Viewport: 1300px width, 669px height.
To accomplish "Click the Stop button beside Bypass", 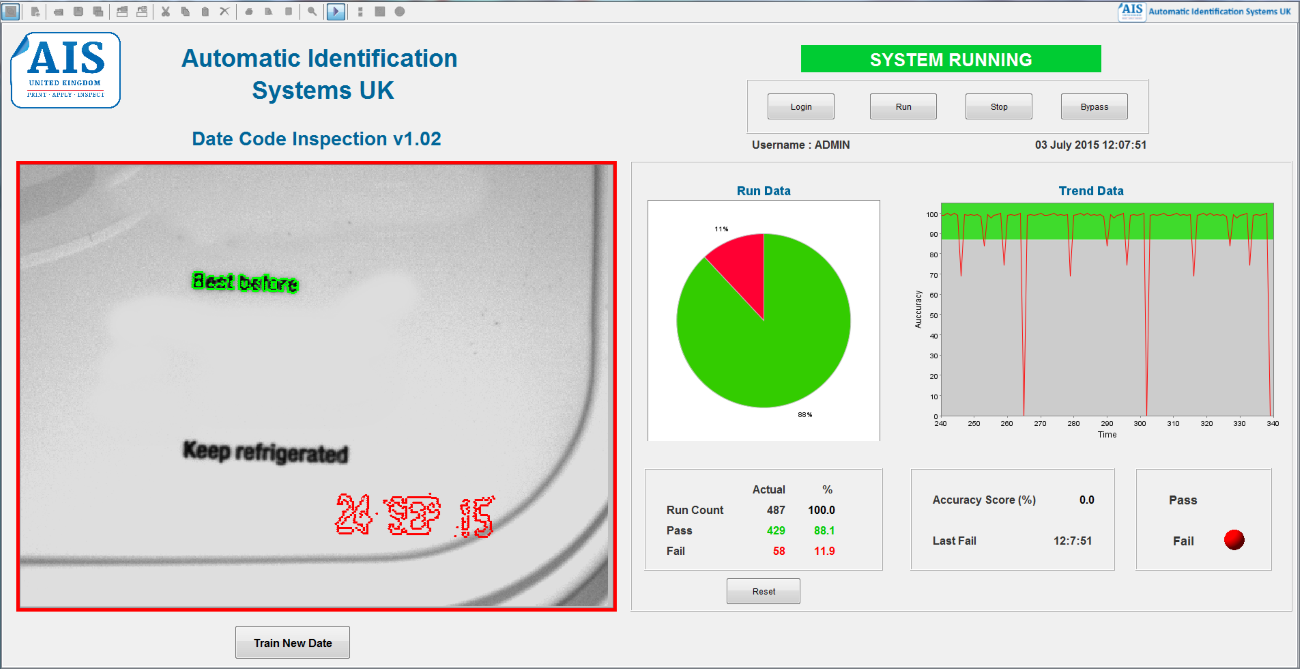I will pyautogui.click(x=999, y=107).
